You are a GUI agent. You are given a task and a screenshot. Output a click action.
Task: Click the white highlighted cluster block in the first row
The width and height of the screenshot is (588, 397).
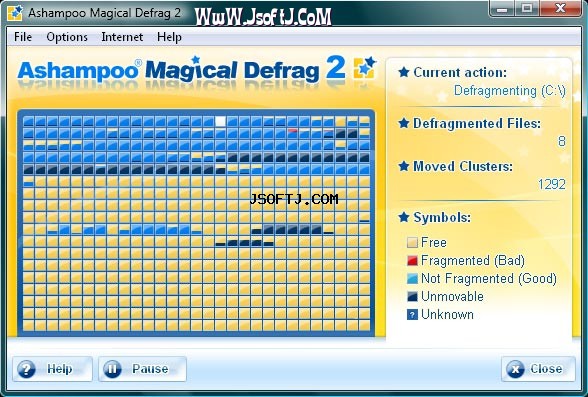[220, 121]
